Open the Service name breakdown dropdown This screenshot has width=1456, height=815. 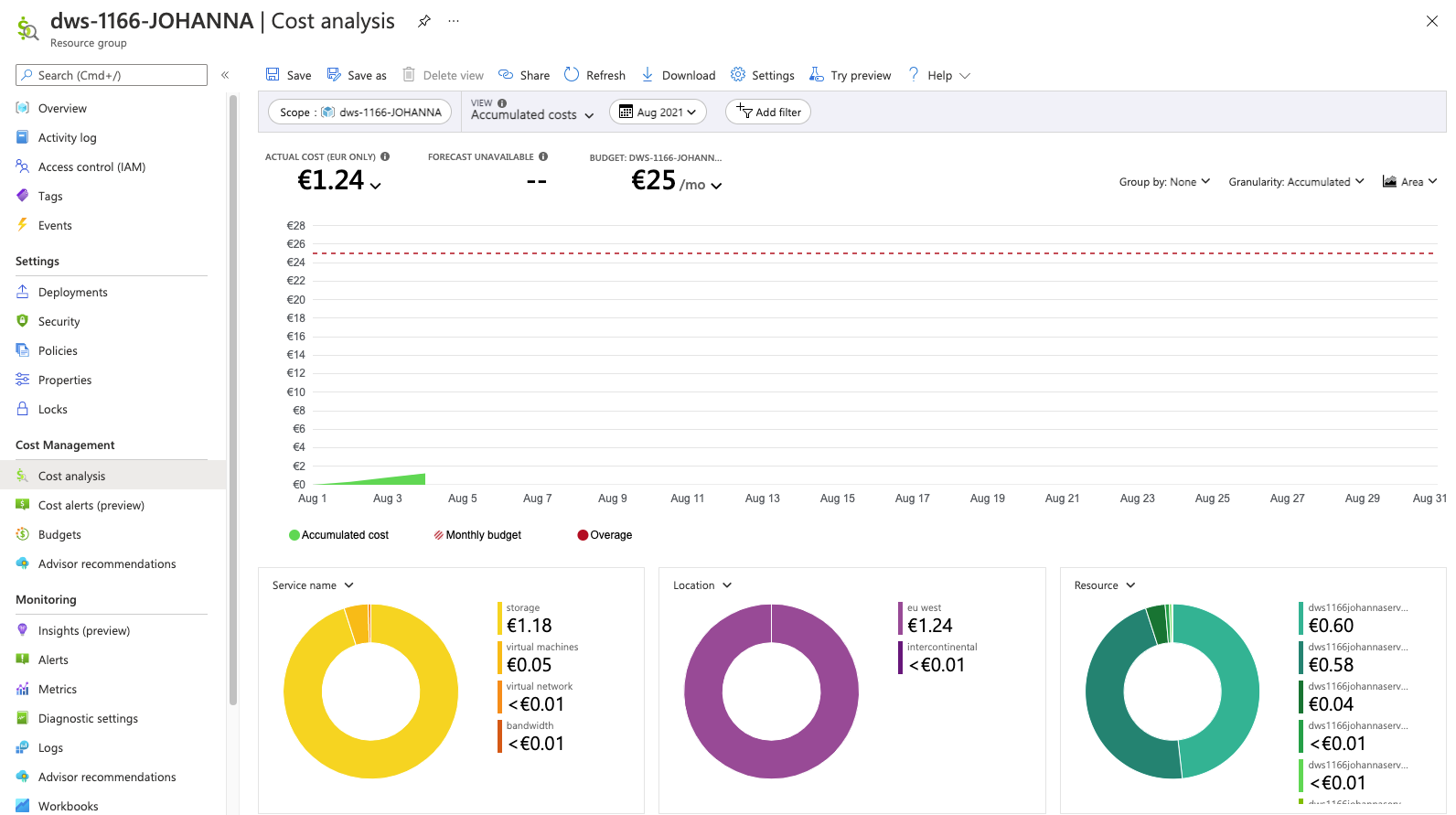[x=313, y=585]
